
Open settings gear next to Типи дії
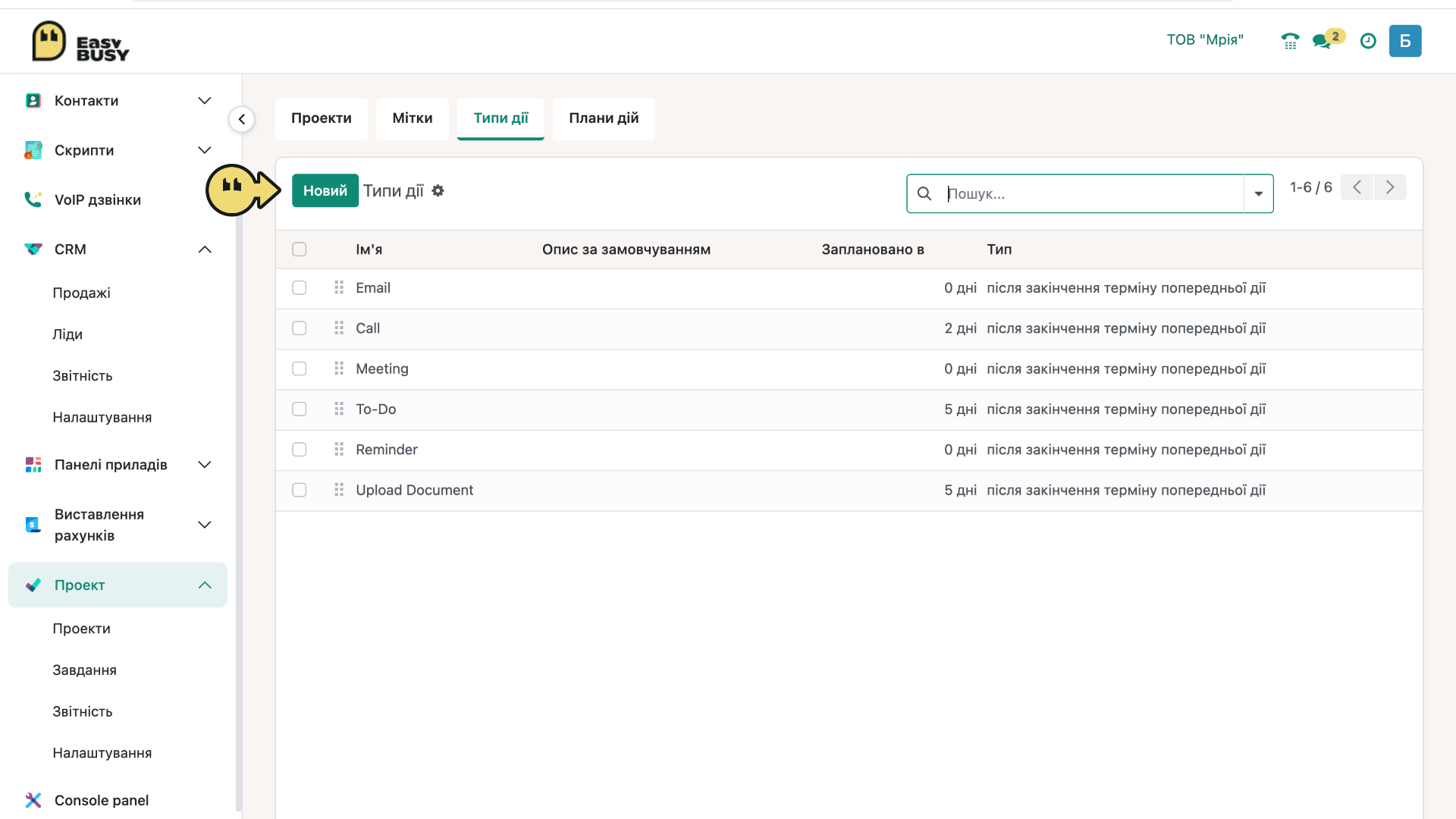point(438,191)
